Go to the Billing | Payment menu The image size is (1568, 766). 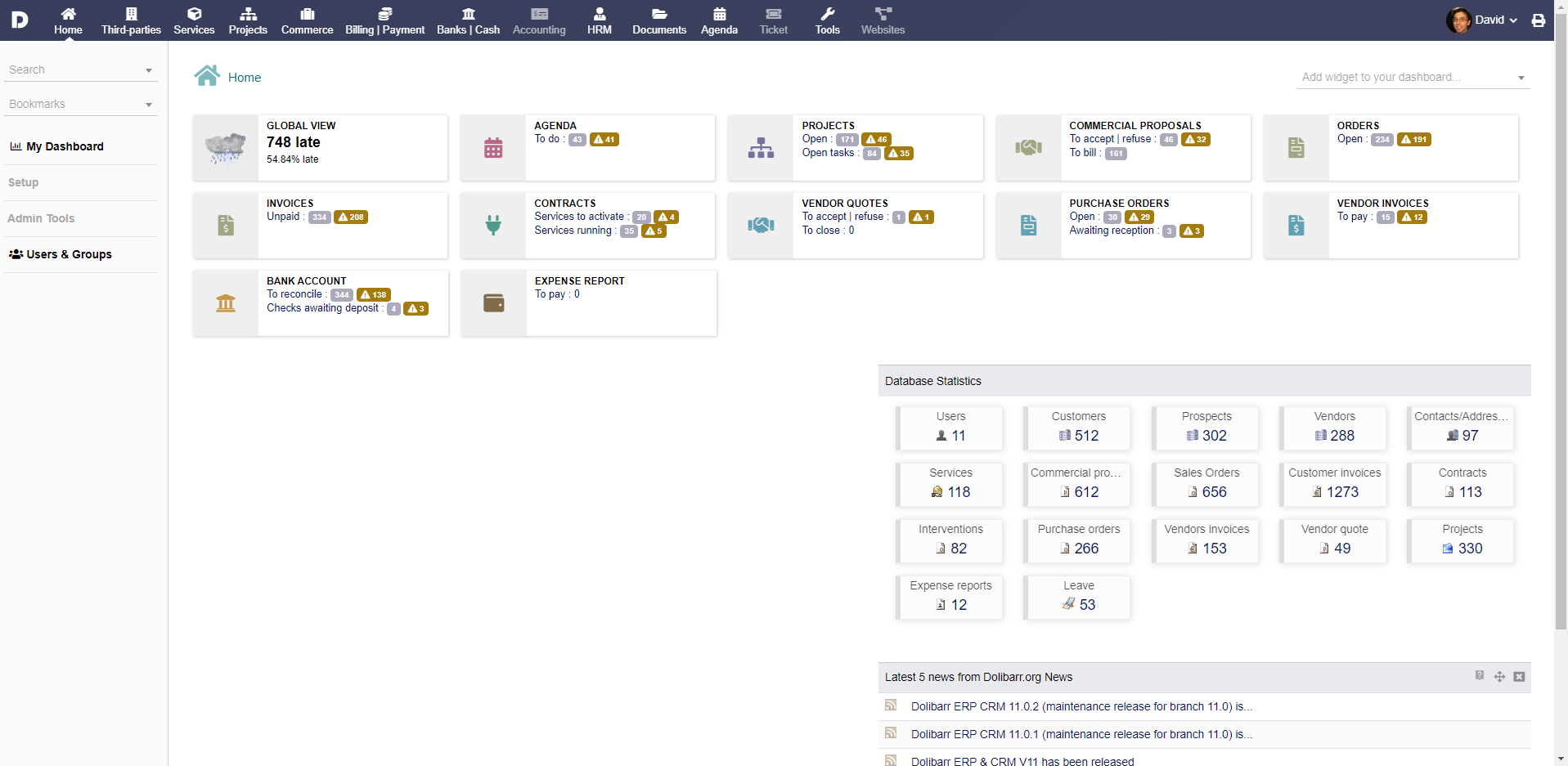[x=384, y=20]
